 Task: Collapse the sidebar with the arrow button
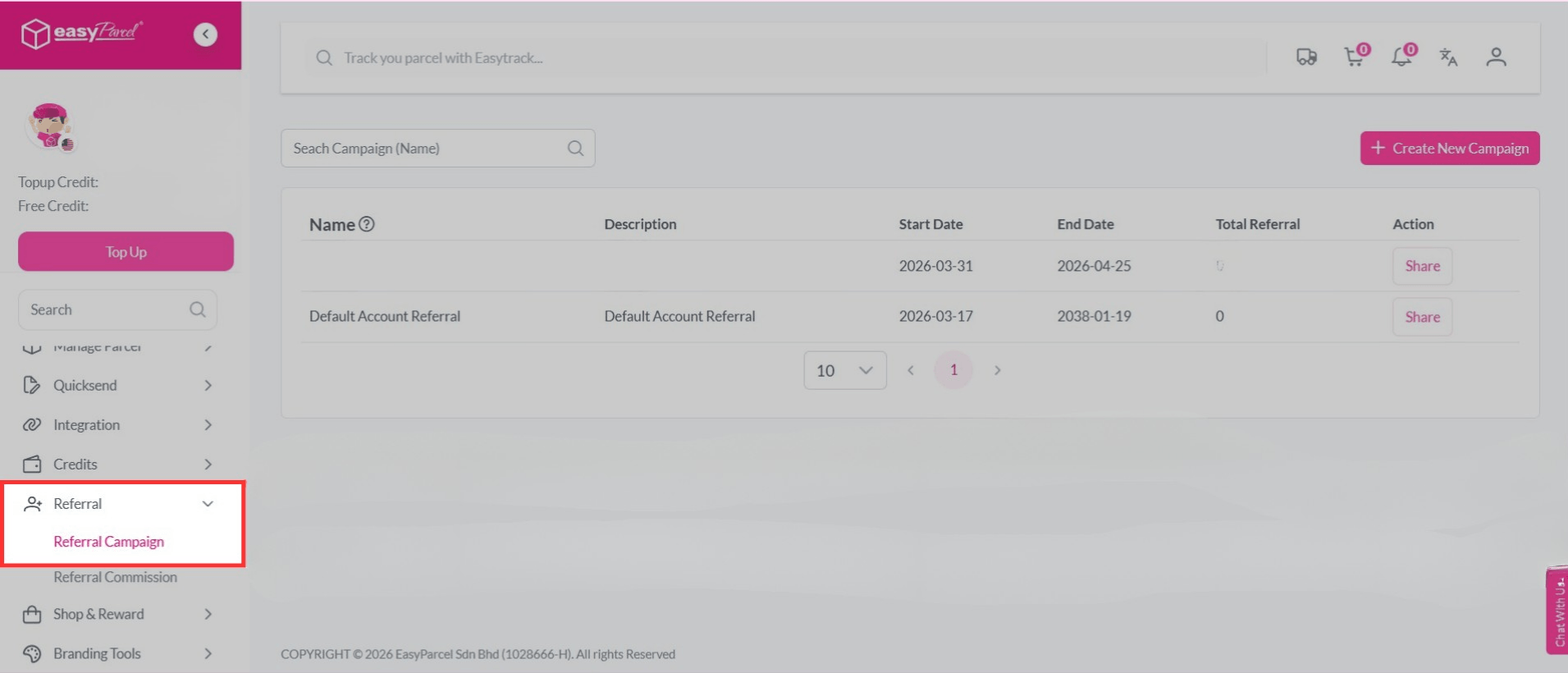205,34
